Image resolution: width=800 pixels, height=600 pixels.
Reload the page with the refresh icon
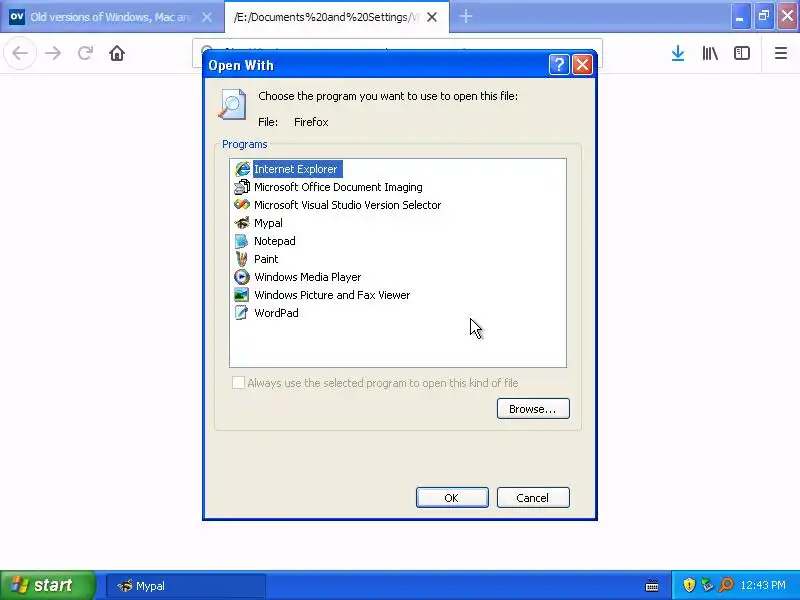85,53
